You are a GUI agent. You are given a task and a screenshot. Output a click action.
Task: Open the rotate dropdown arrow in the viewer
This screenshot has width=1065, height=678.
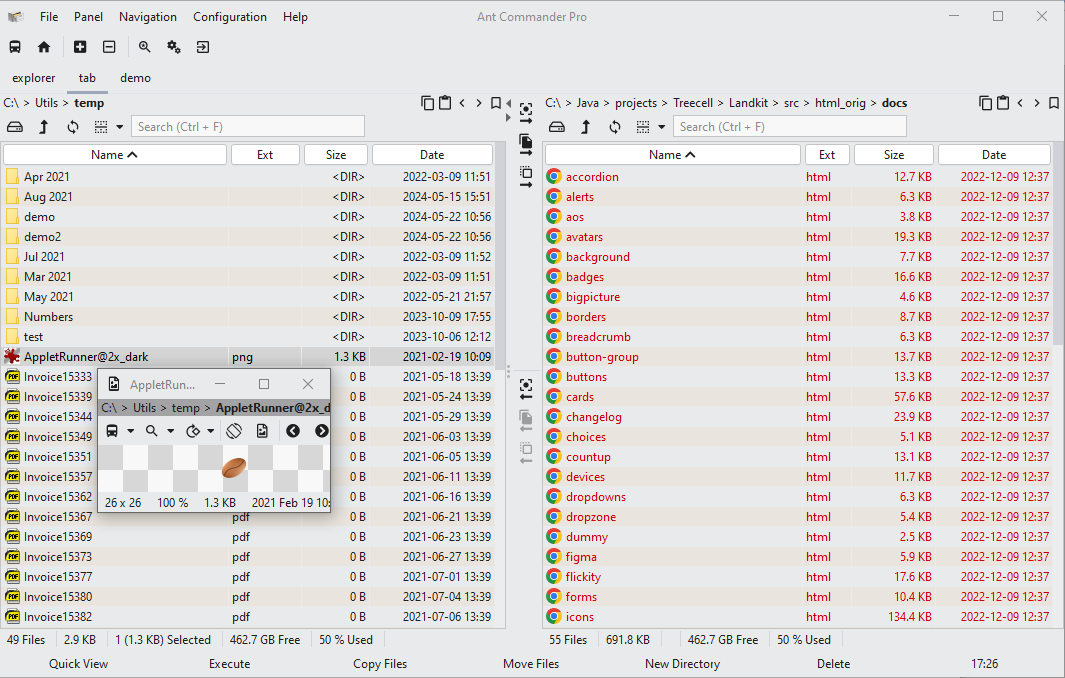211,431
